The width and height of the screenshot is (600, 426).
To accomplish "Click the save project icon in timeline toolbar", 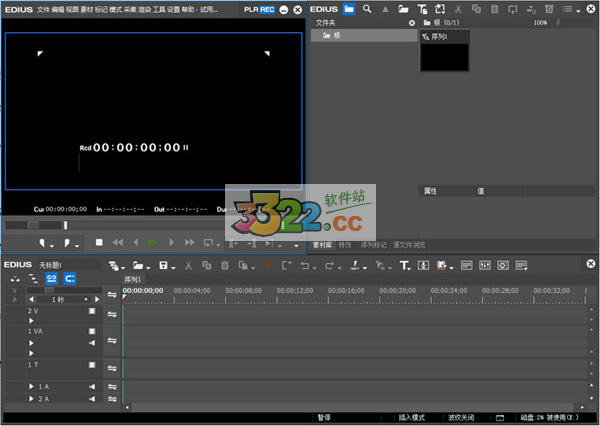I will coord(162,265).
